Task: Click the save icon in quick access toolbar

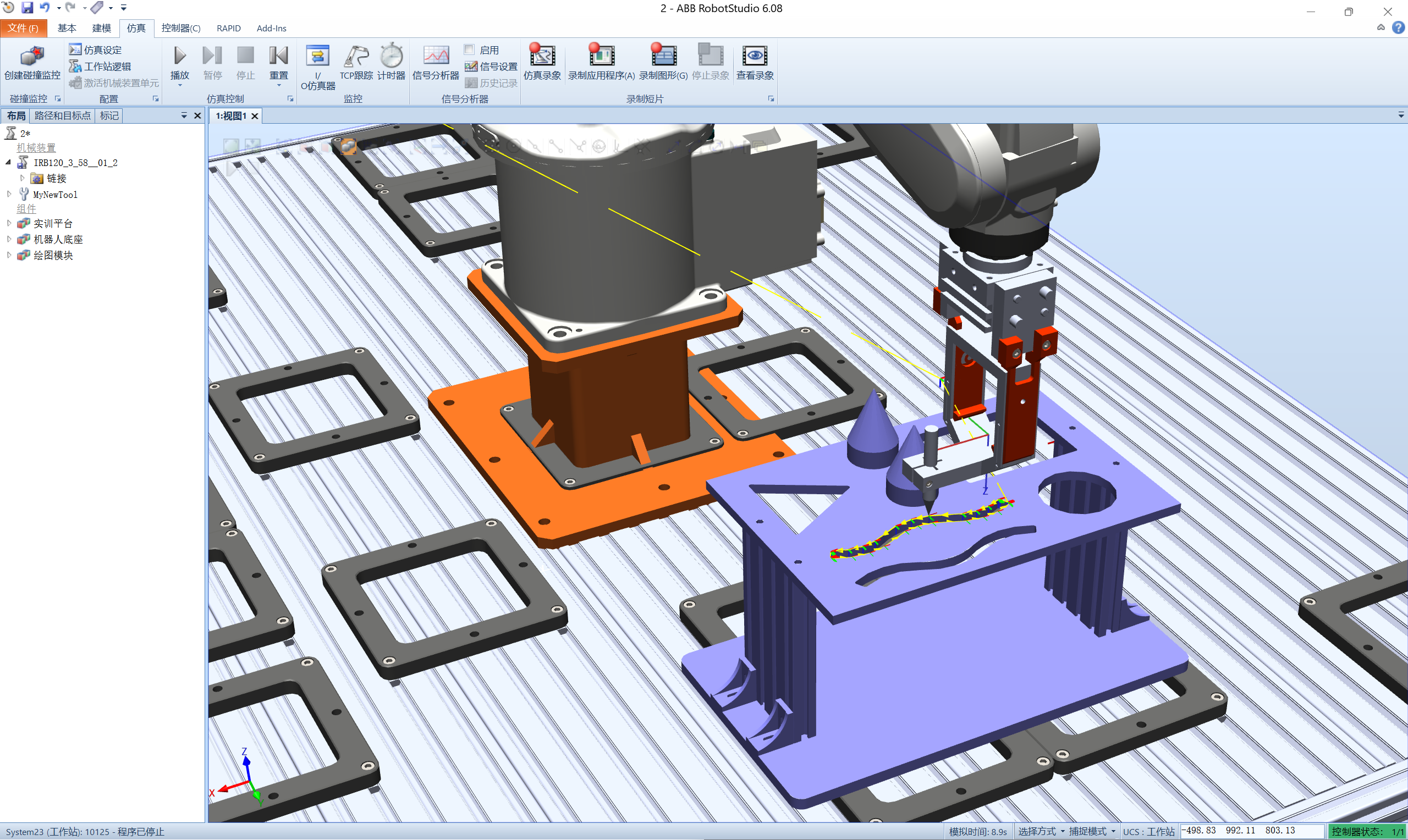Action: click(x=26, y=7)
